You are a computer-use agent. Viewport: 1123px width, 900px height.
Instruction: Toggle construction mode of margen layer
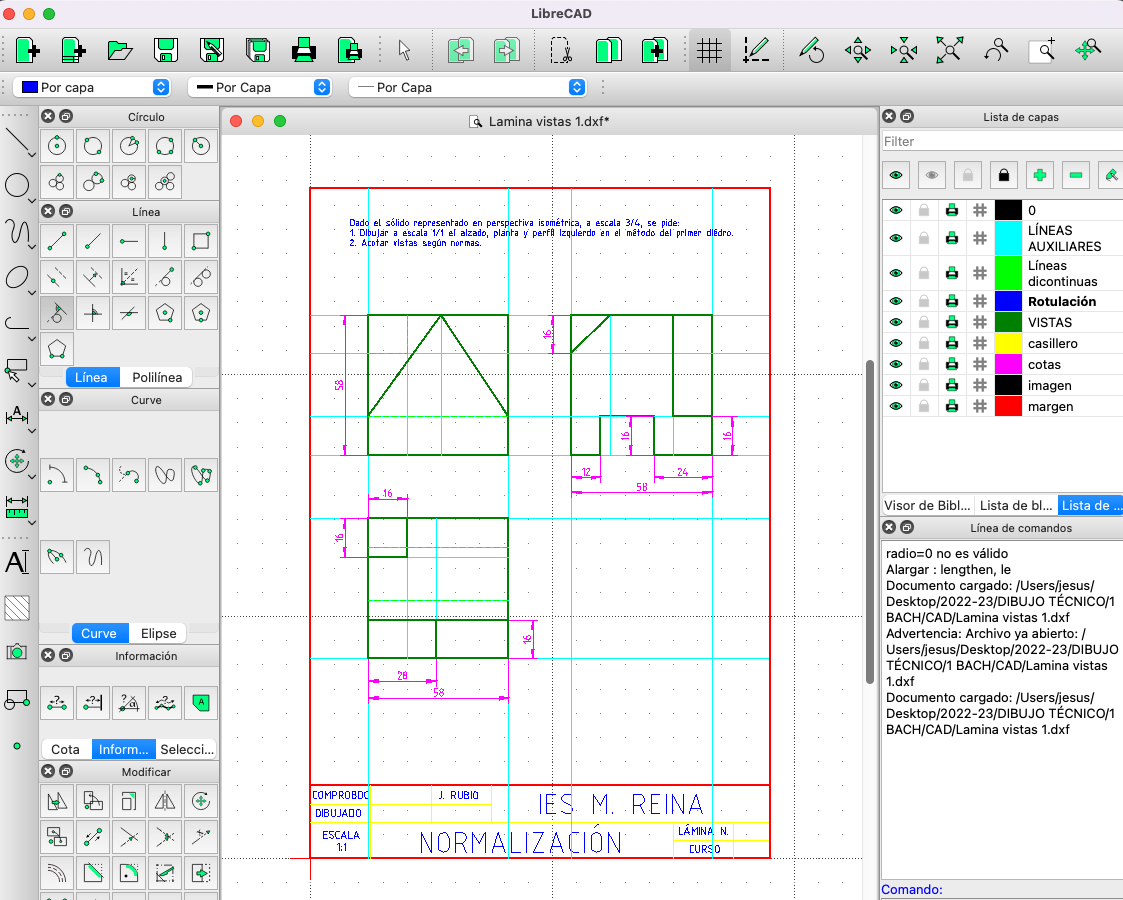pos(980,406)
